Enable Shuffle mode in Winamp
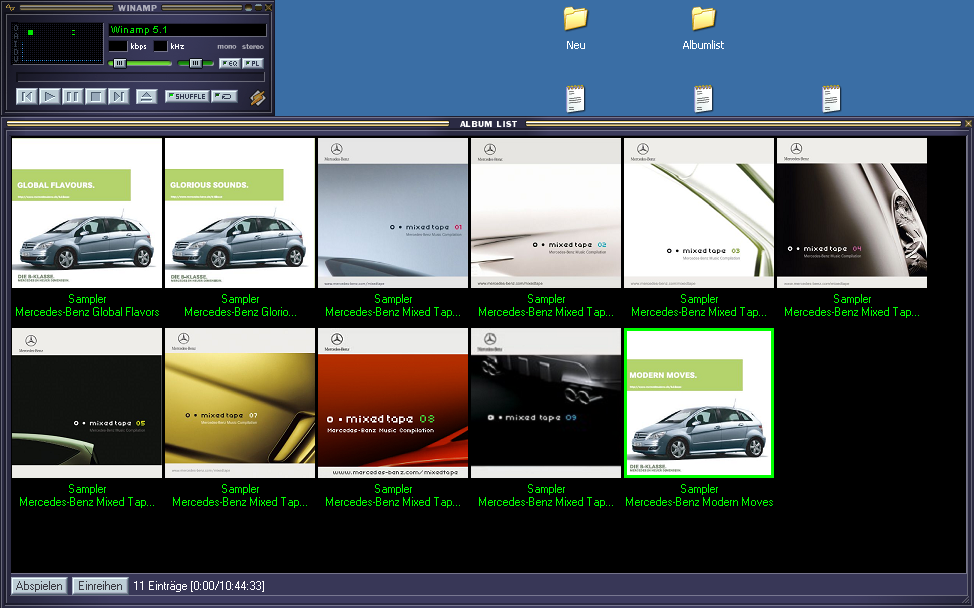974x608 pixels. pyautogui.click(x=187, y=96)
